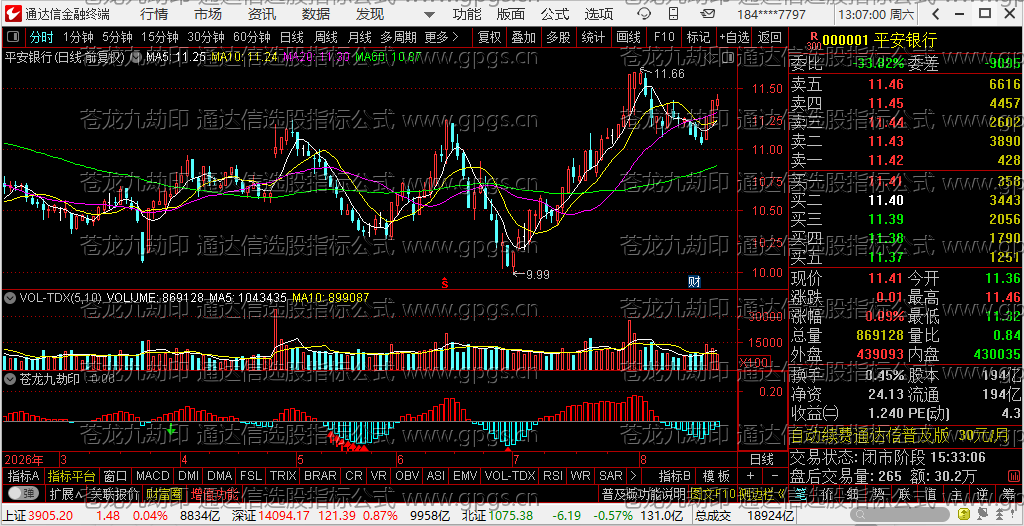Open 图文F10 tab
Image resolution: width=1024 pixels, height=526 pixels.
tap(711, 493)
